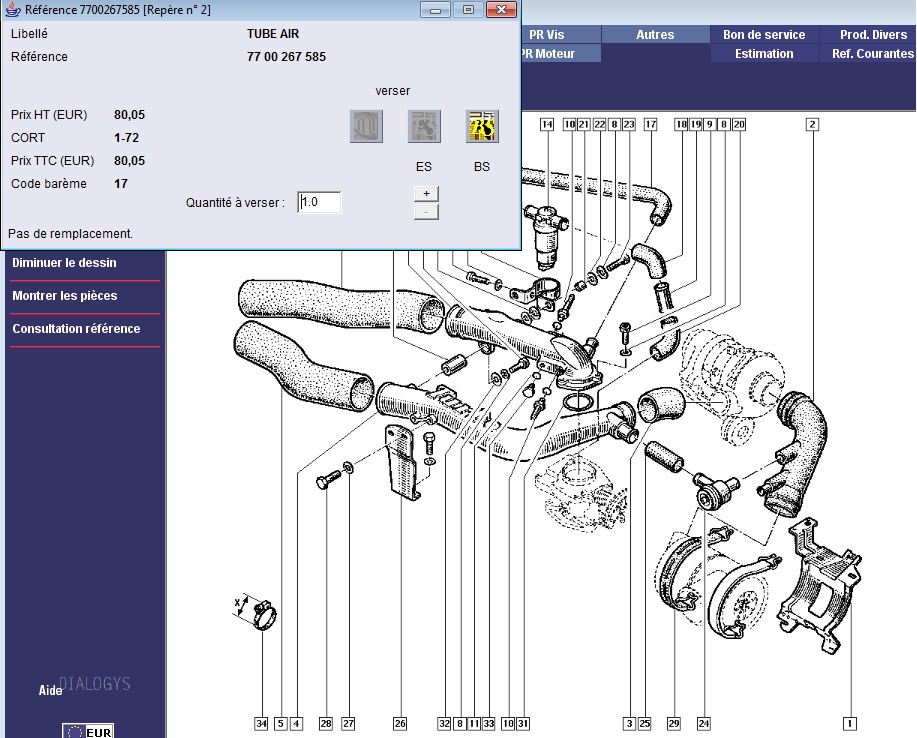Select callout 5 at bottom of diagram
Screen dimensions: 917x738
coord(281,723)
